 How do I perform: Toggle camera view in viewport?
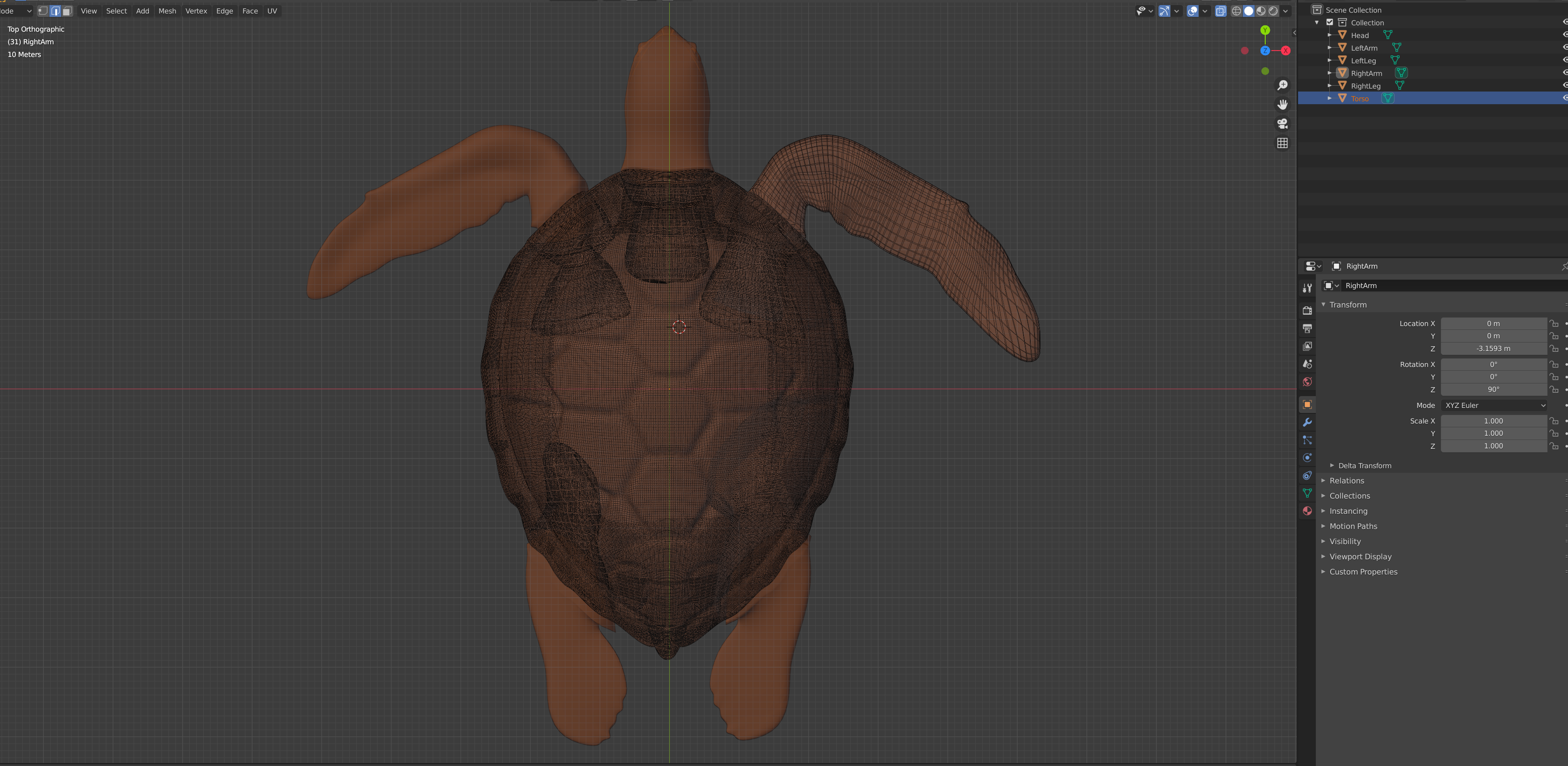(x=1282, y=124)
